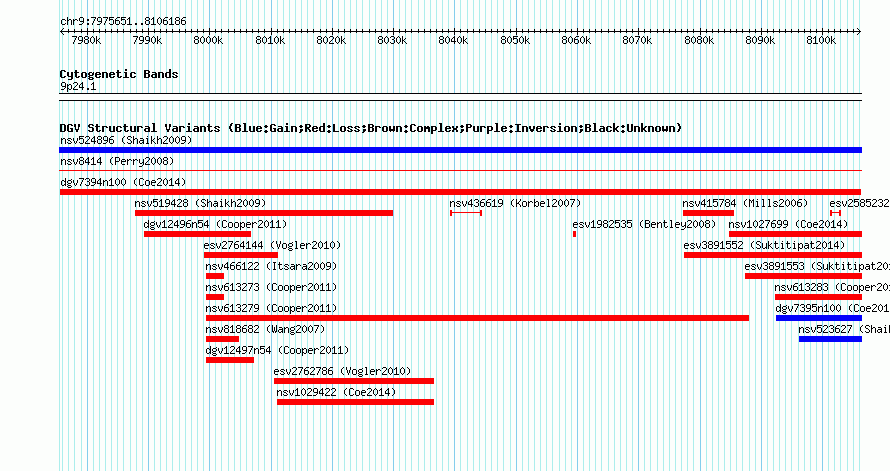
Task: Click the 8030k tick on the ruler
Action: pos(392,40)
